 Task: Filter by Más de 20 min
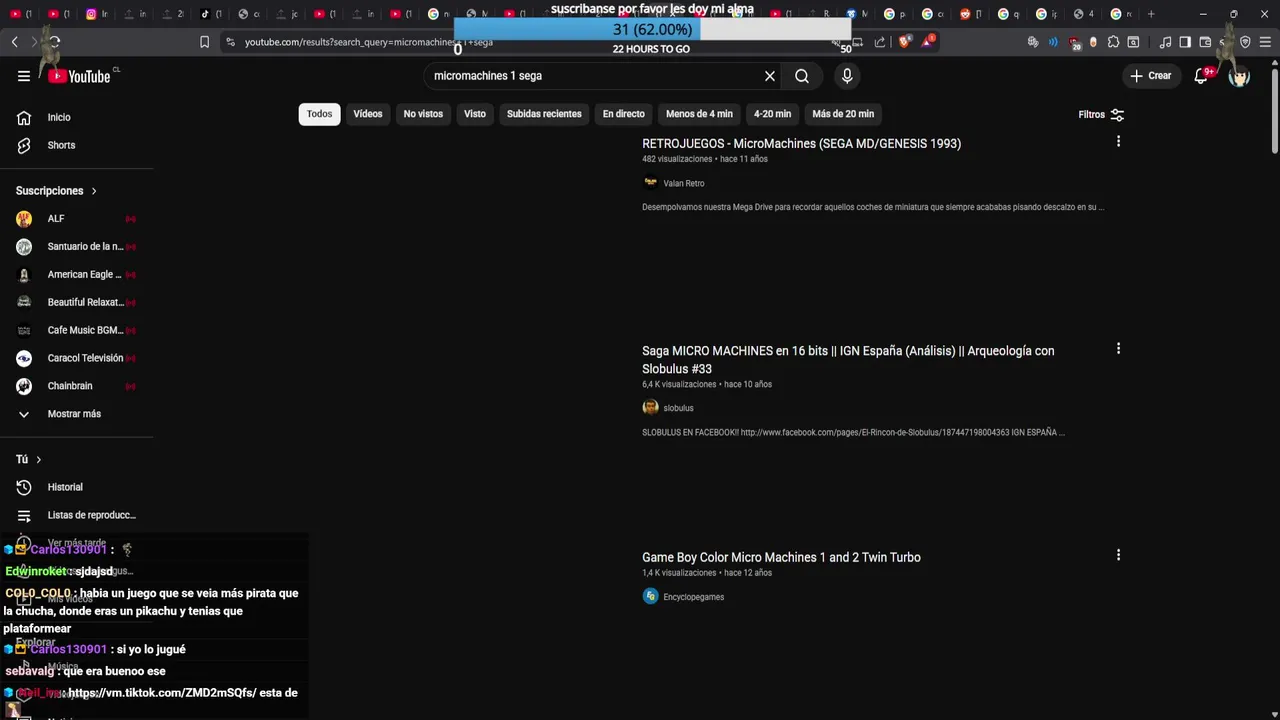(x=843, y=114)
